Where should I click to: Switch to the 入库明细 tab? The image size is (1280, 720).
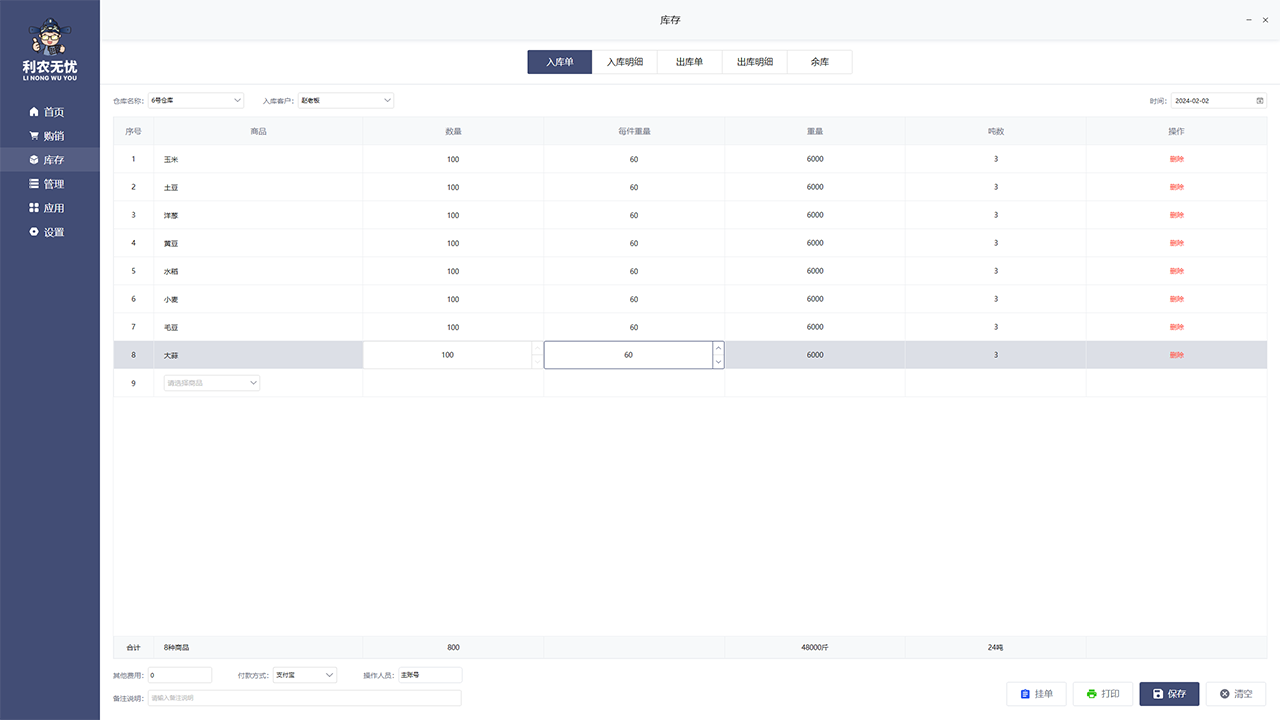point(624,62)
